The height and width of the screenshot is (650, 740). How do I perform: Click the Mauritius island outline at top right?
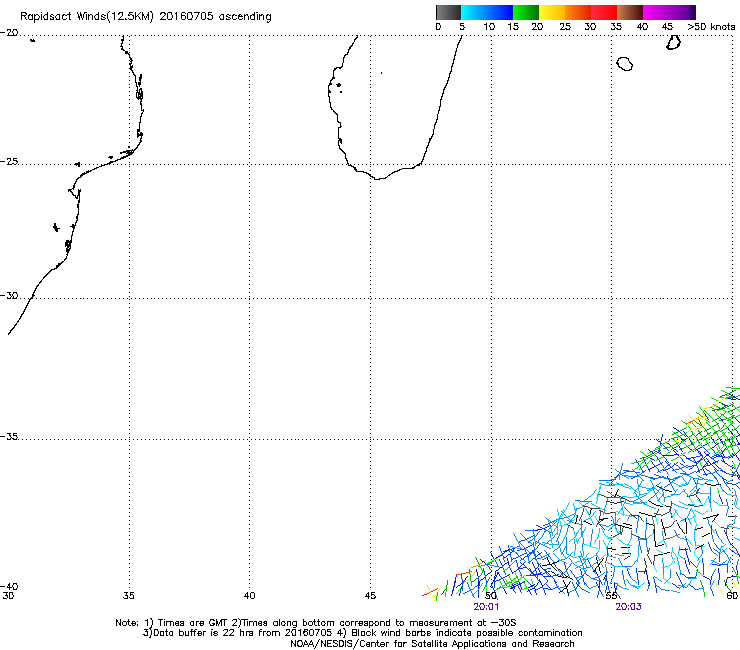[673, 42]
